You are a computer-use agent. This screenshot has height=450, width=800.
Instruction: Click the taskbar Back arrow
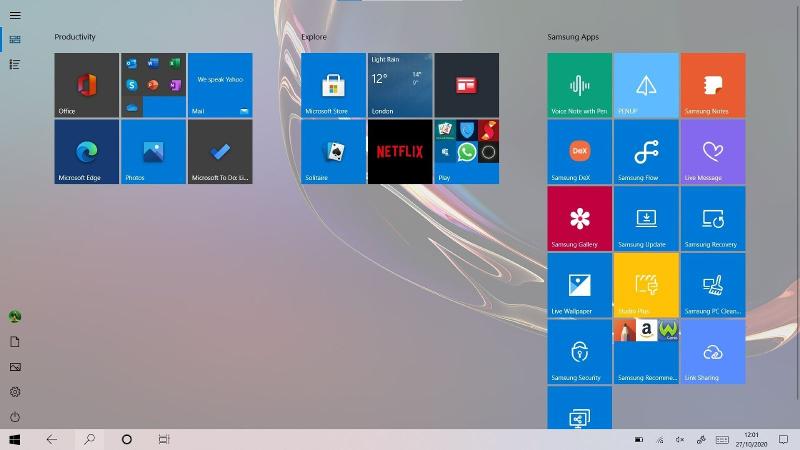(x=52, y=439)
